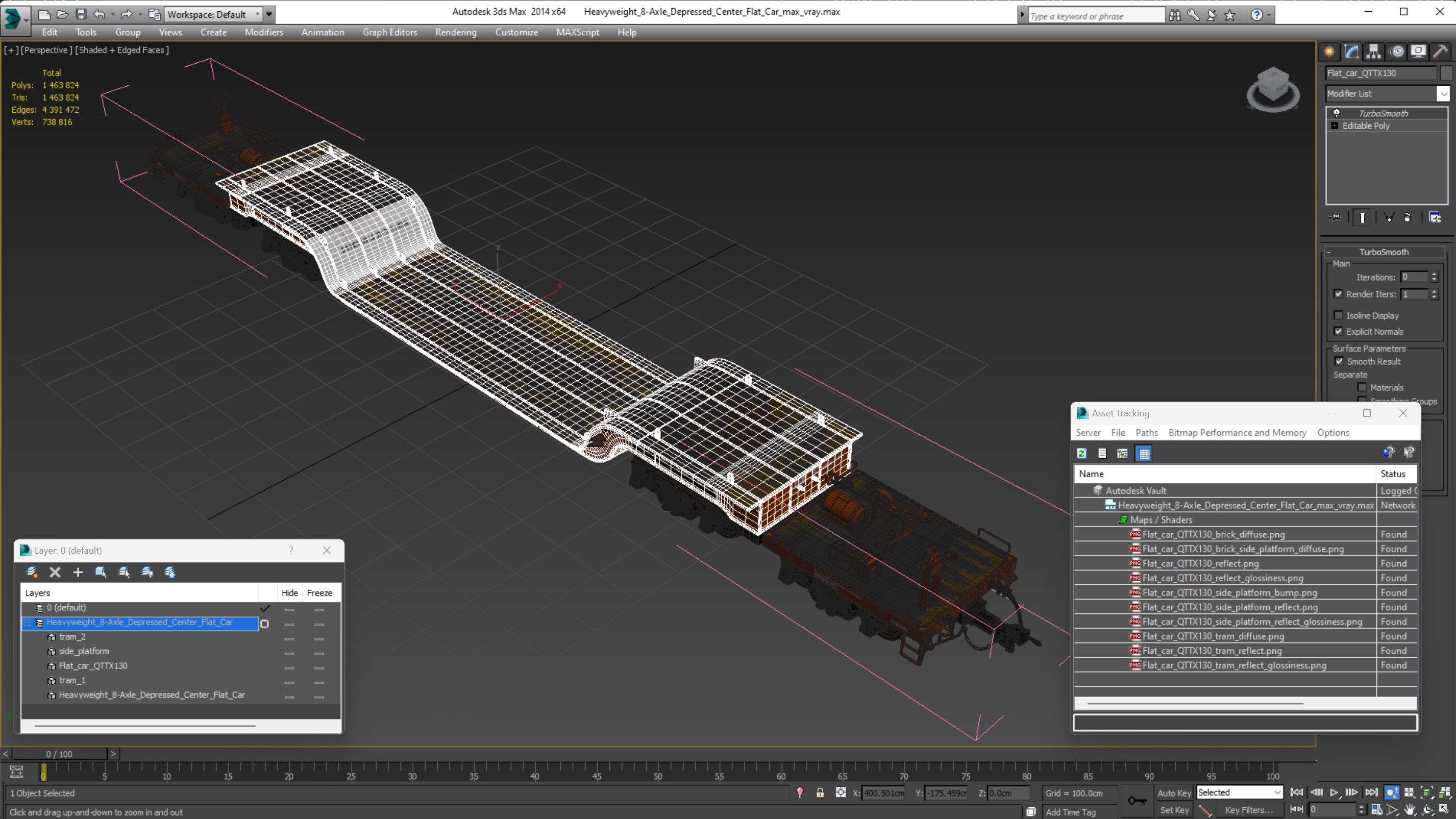Open Bitmap Performance and Memory menu
Screen dimensions: 1456x819
1237,432
